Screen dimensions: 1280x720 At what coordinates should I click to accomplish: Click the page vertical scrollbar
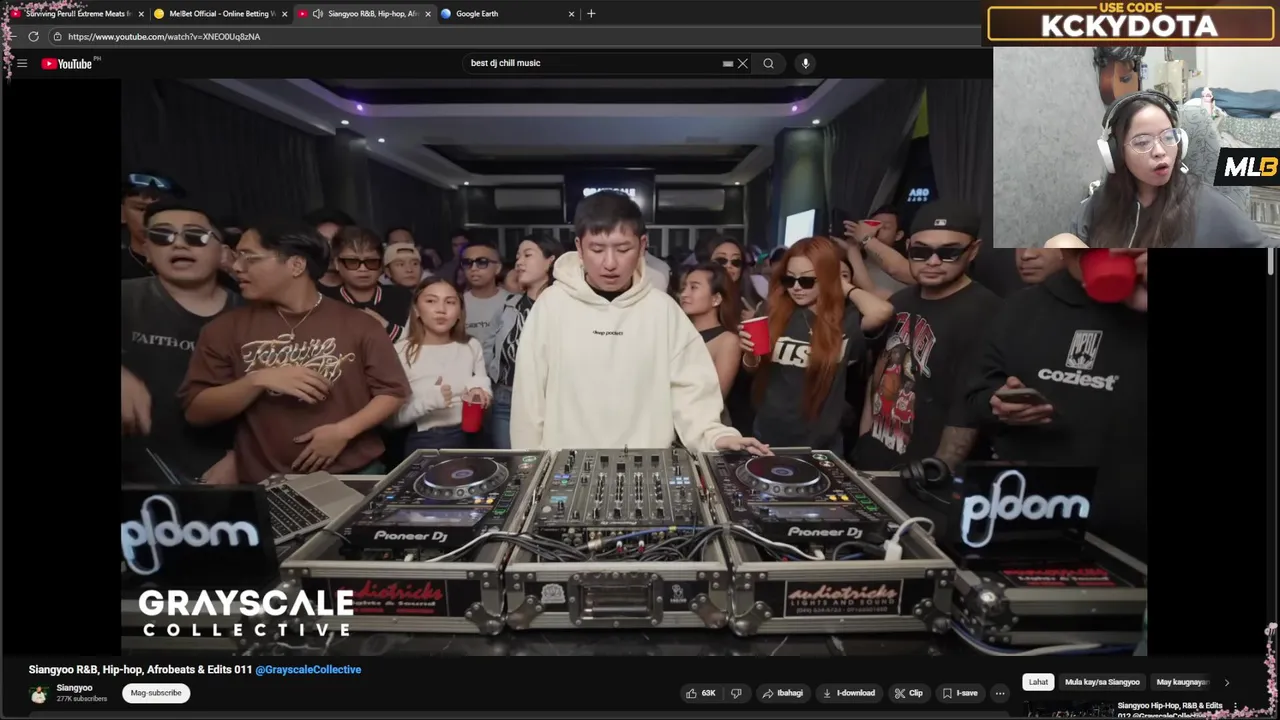coord(1272,261)
